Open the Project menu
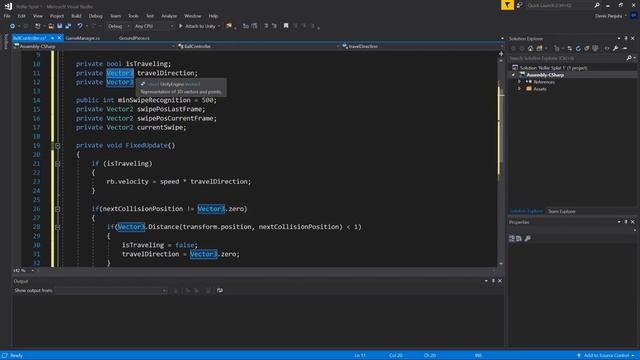The image size is (640, 360). pyautogui.click(x=57, y=16)
